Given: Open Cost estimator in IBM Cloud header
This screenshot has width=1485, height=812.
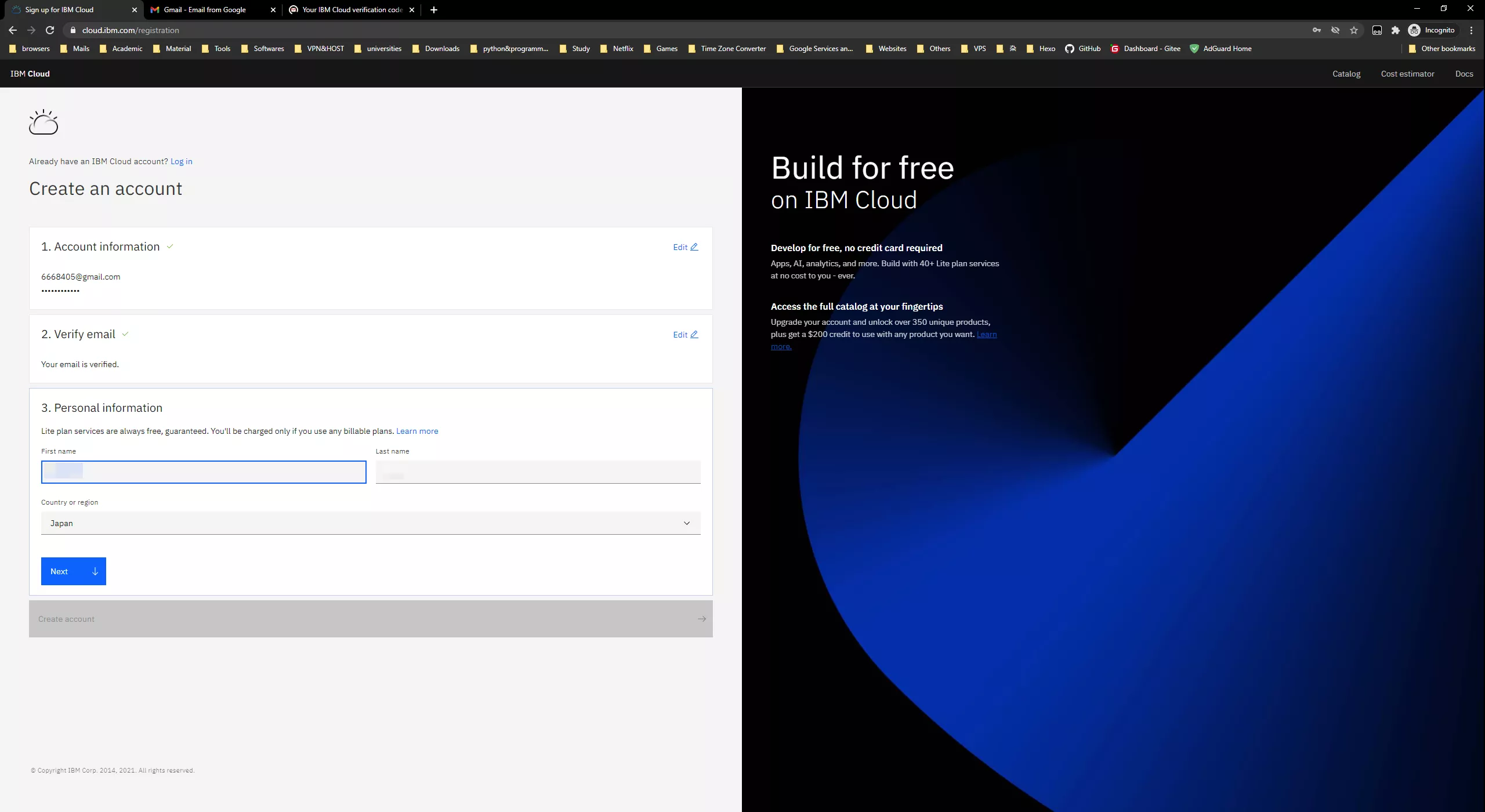Looking at the screenshot, I should [x=1407, y=74].
